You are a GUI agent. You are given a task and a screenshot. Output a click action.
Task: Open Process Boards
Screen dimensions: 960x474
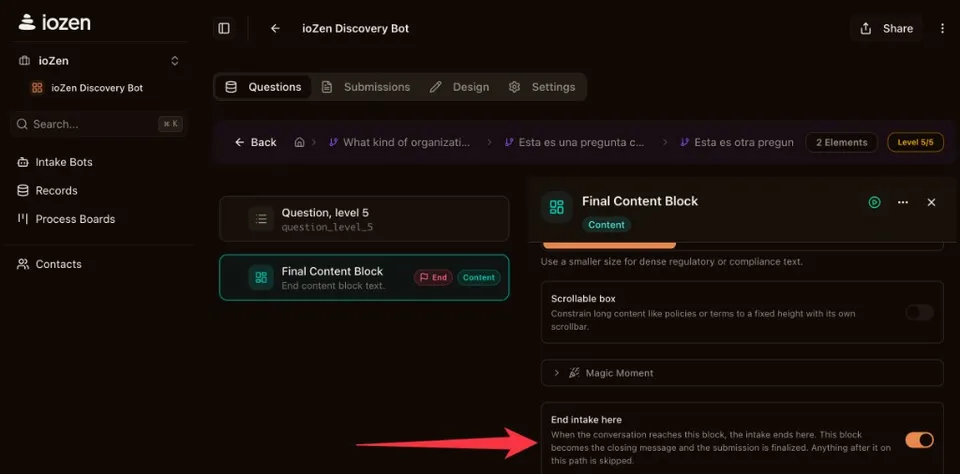pos(75,219)
